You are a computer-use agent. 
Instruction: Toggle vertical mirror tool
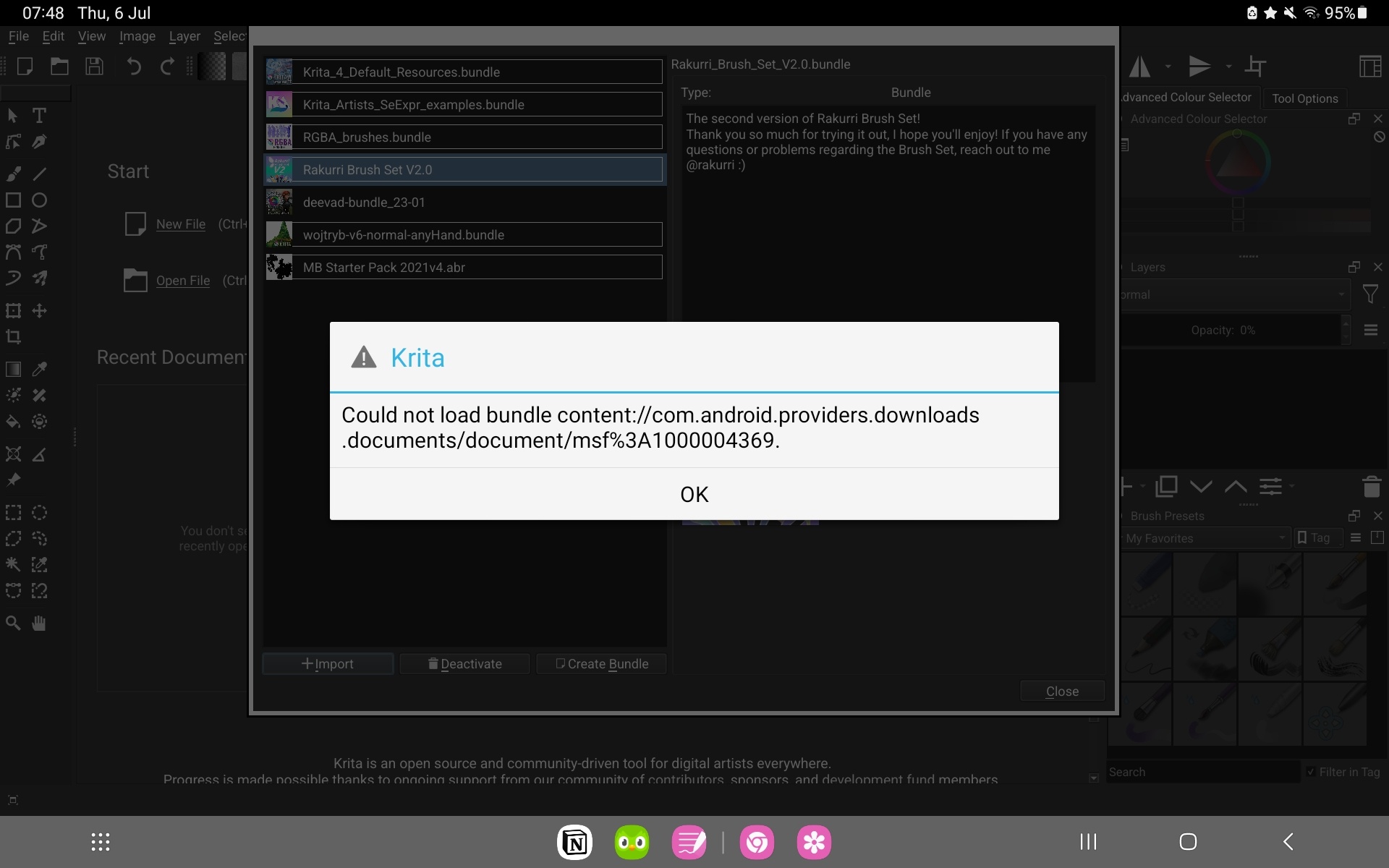click(1199, 67)
